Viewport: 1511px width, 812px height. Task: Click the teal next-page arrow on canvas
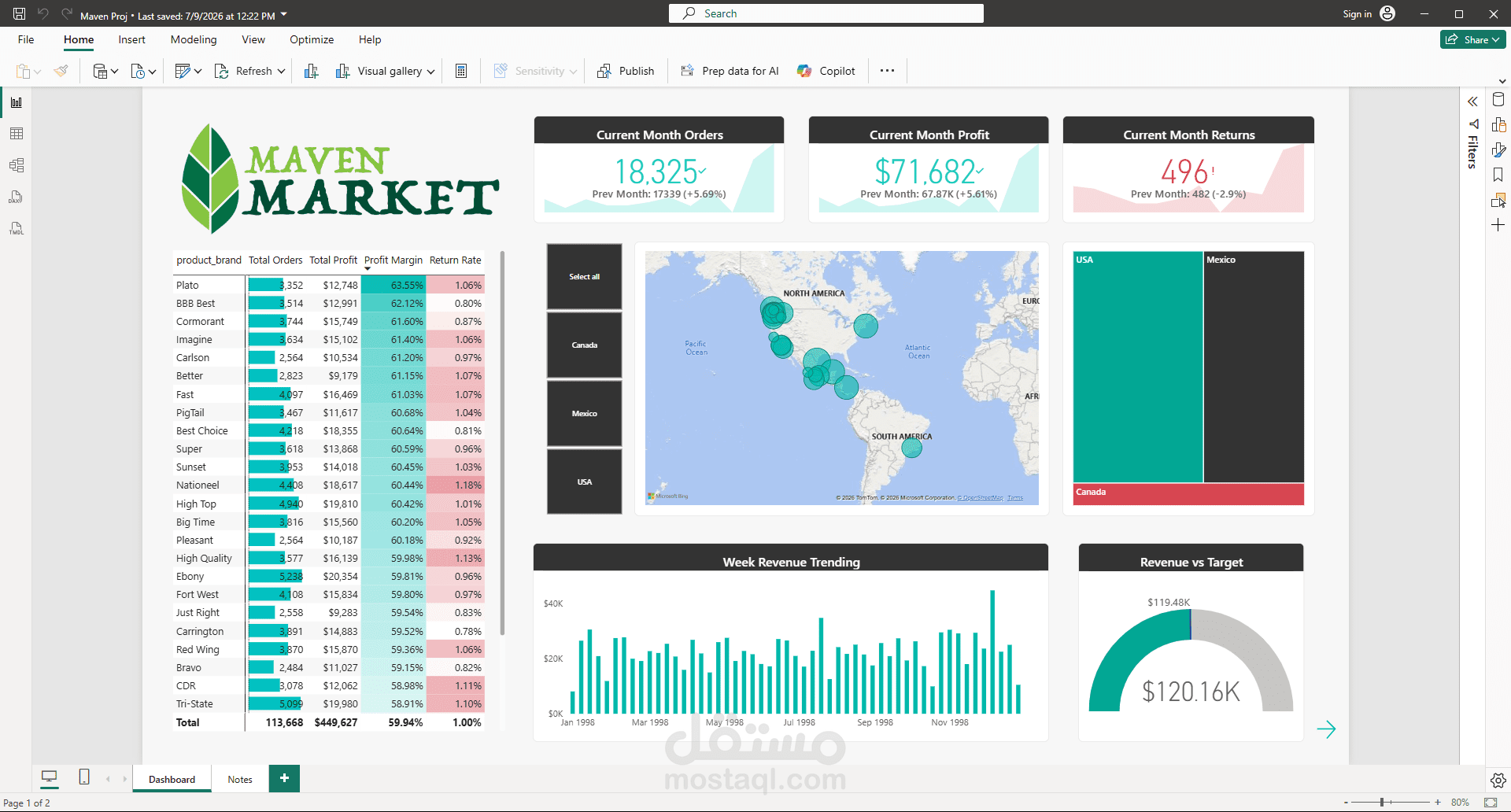coord(1326,729)
